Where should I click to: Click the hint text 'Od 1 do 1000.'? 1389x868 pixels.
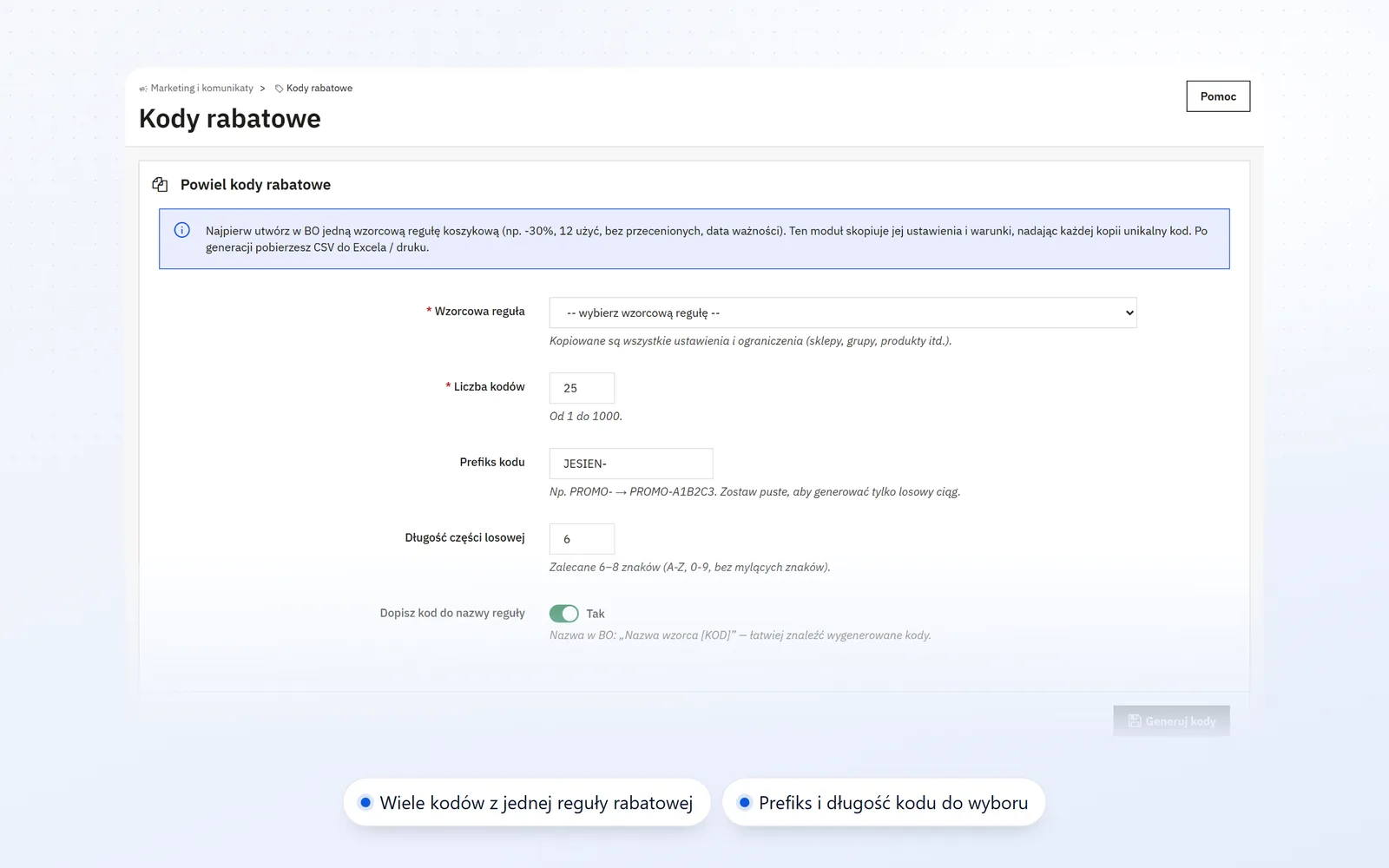point(586,417)
